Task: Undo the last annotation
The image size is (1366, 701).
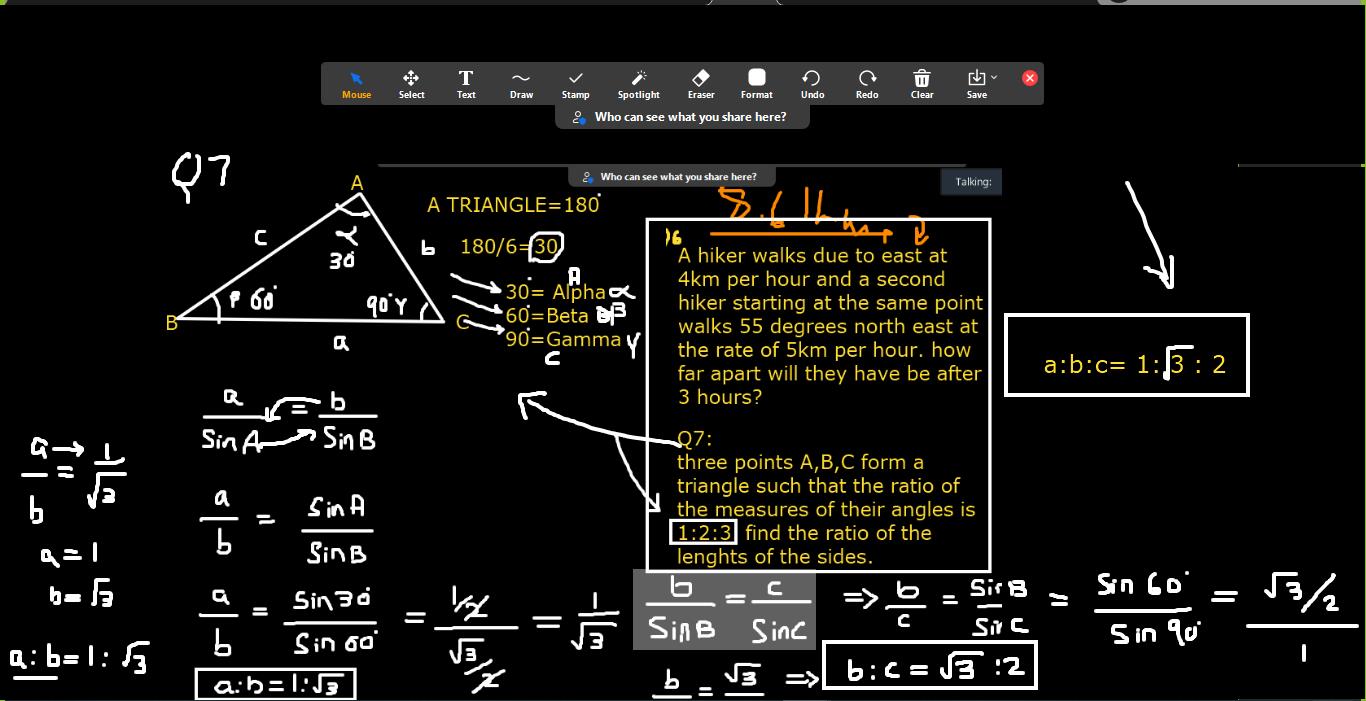Action: point(812,84)
